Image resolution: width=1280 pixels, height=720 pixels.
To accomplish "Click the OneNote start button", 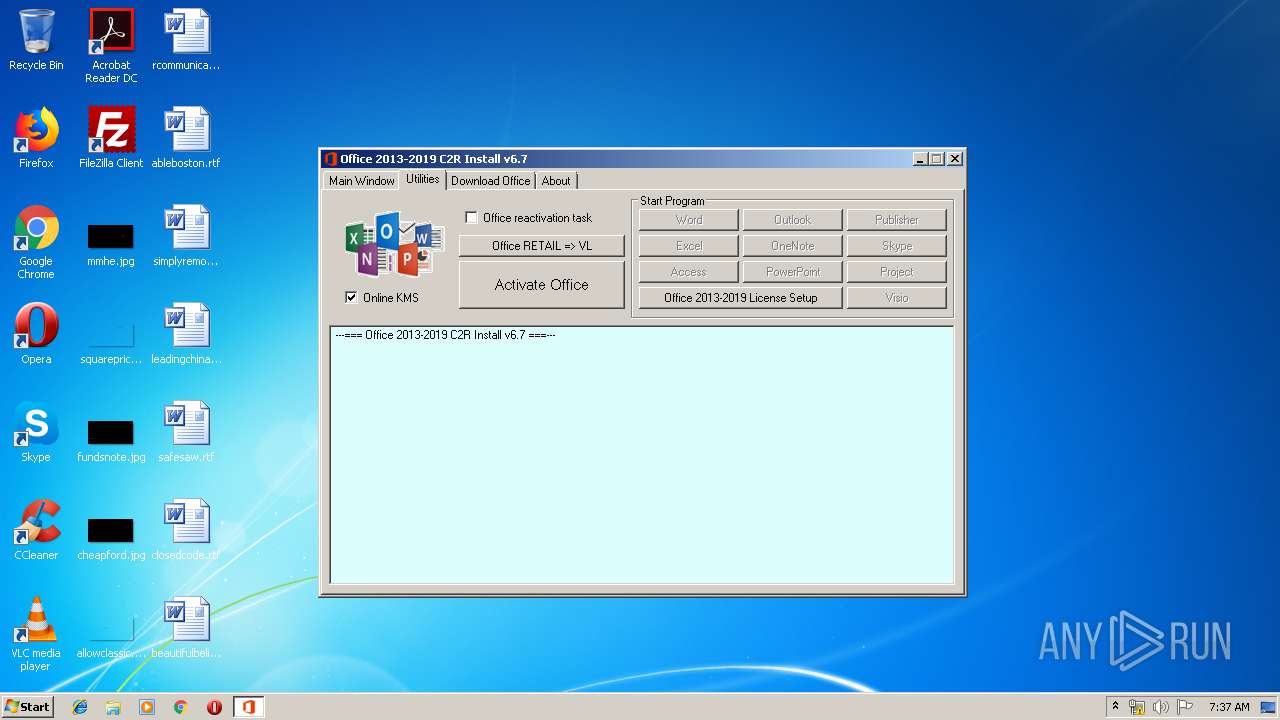I will (x=793, y=246).
